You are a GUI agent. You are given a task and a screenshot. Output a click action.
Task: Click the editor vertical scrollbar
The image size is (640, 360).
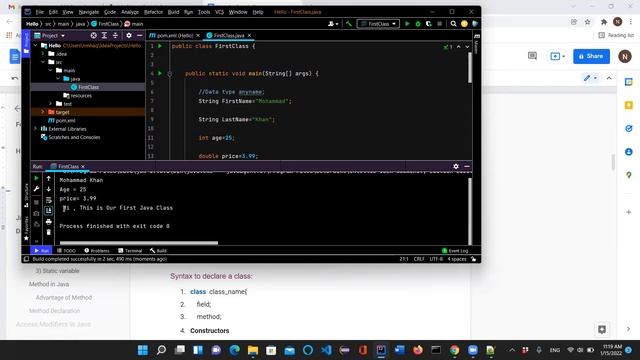(x=470, y=67)
